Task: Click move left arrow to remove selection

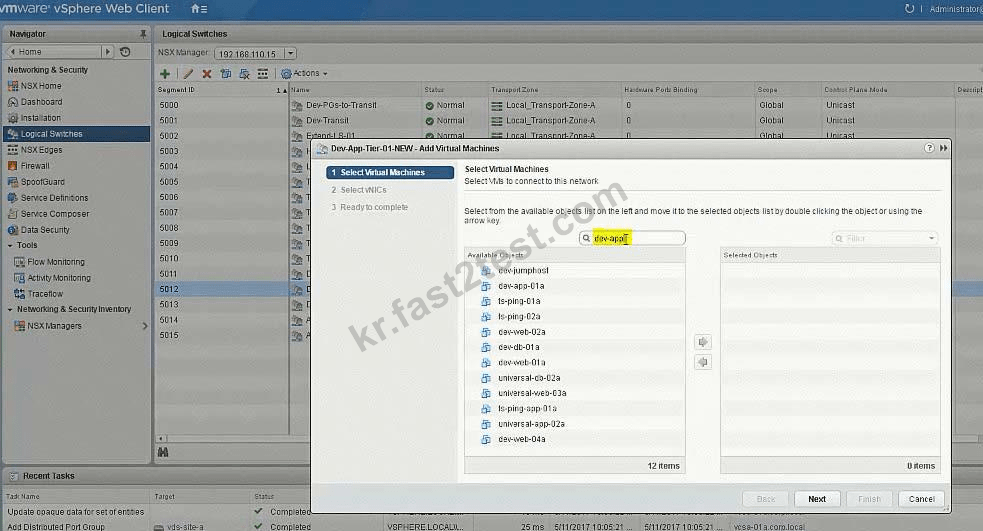Action: 703,362
